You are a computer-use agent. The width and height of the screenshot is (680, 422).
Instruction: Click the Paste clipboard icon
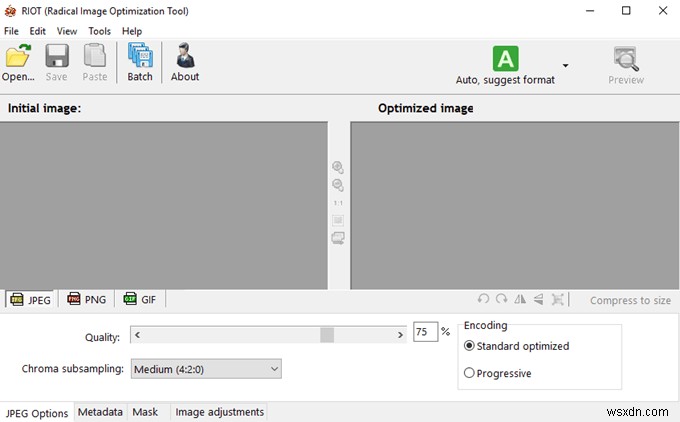click(x=95, y=56)
